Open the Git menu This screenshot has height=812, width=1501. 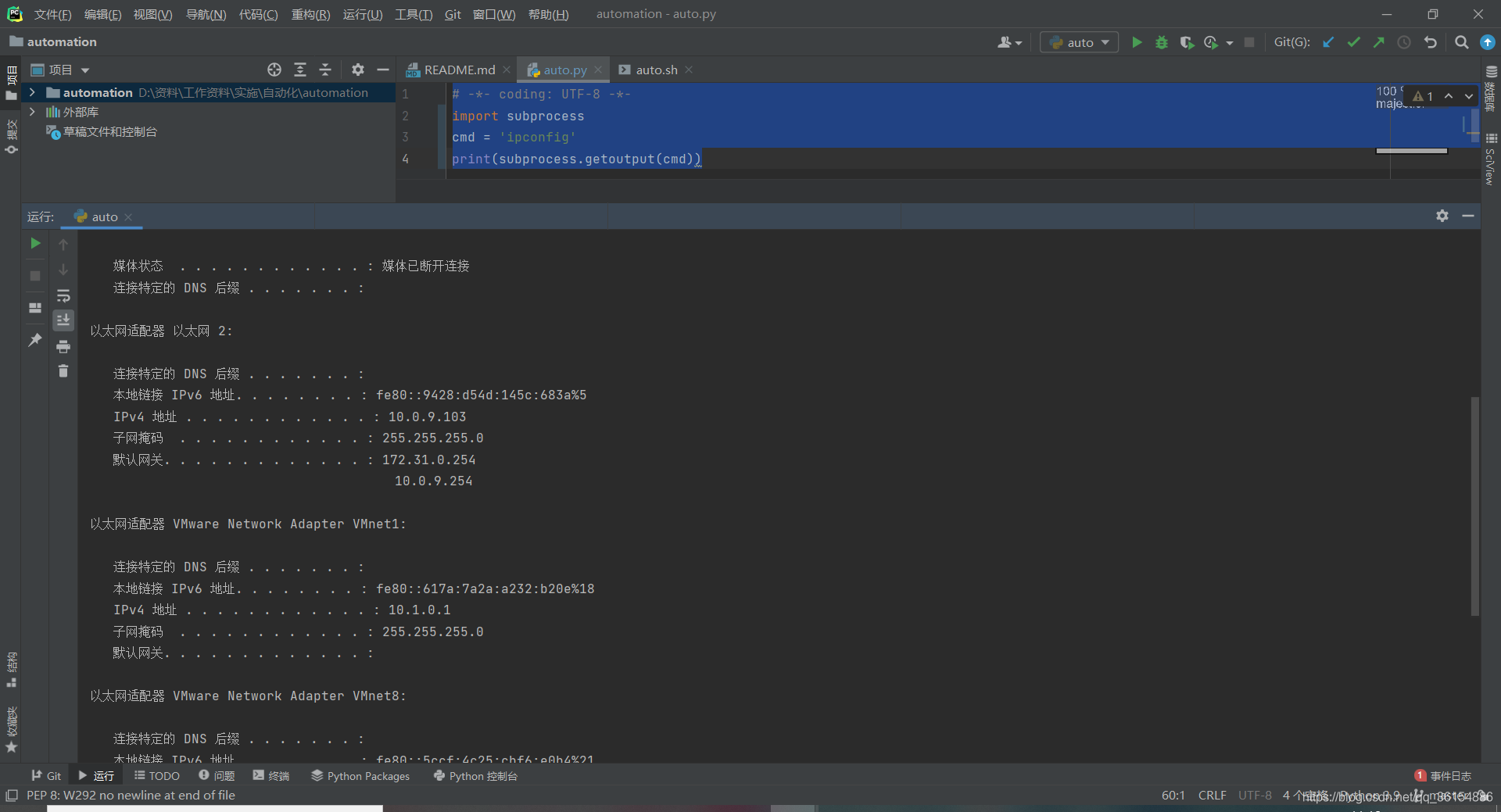[x=453, y=14]
